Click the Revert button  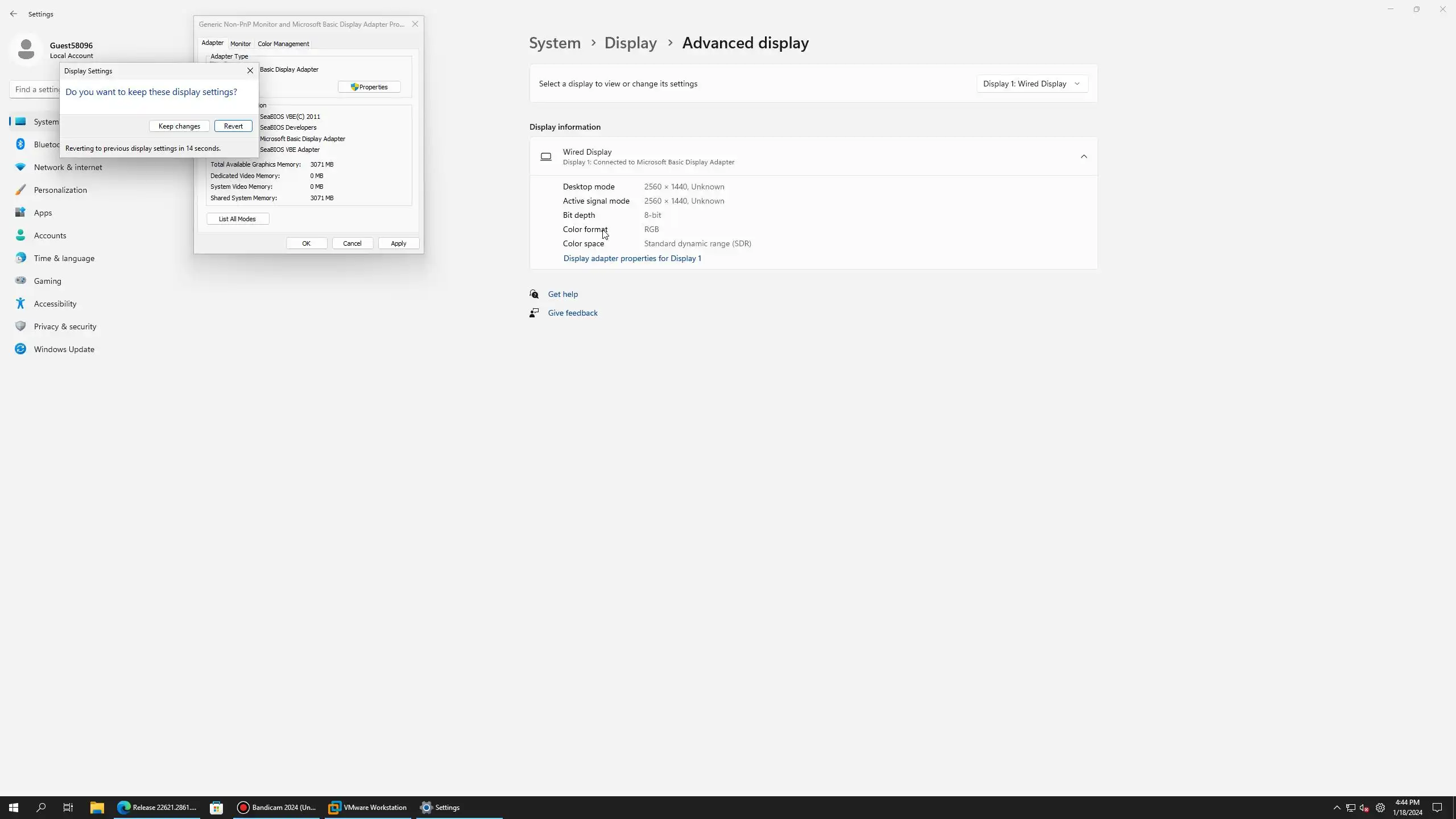[233, 126]
